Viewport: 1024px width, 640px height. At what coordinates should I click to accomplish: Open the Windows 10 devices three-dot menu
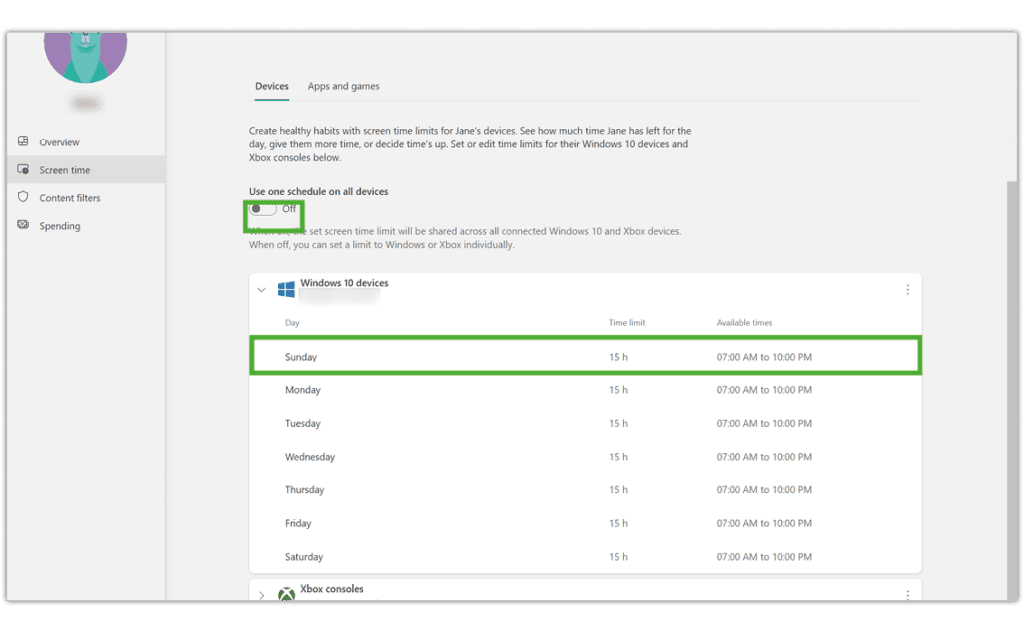[x=908, y=289]
